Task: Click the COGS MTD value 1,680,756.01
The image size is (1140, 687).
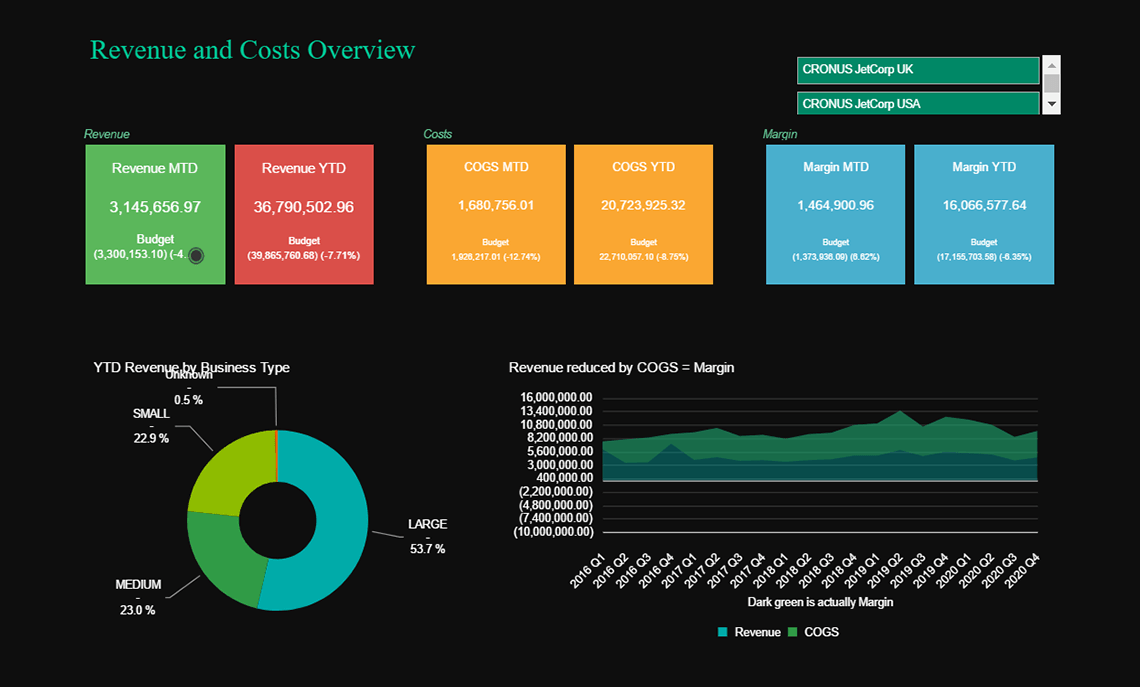Action: click(x=496, y=205)
